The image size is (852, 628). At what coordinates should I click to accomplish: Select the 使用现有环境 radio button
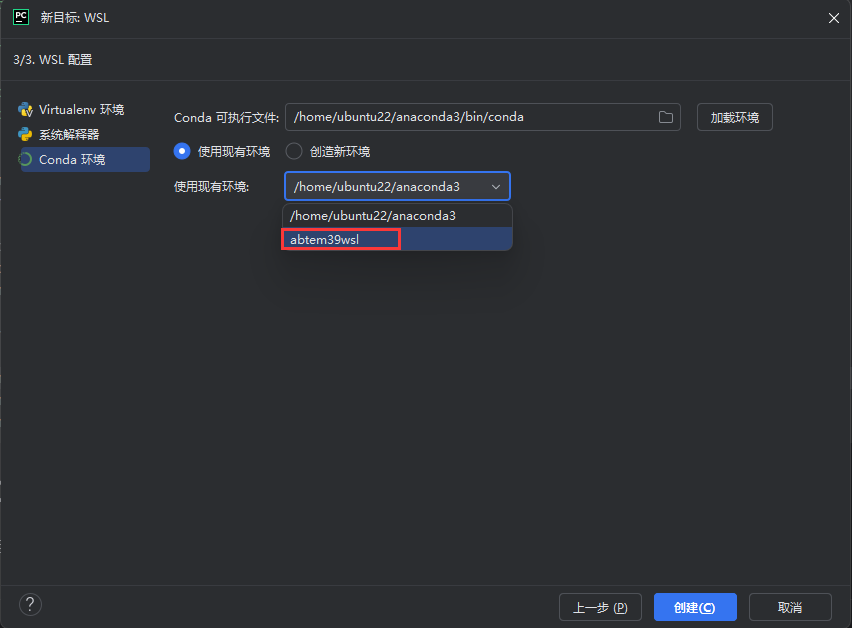182,151
